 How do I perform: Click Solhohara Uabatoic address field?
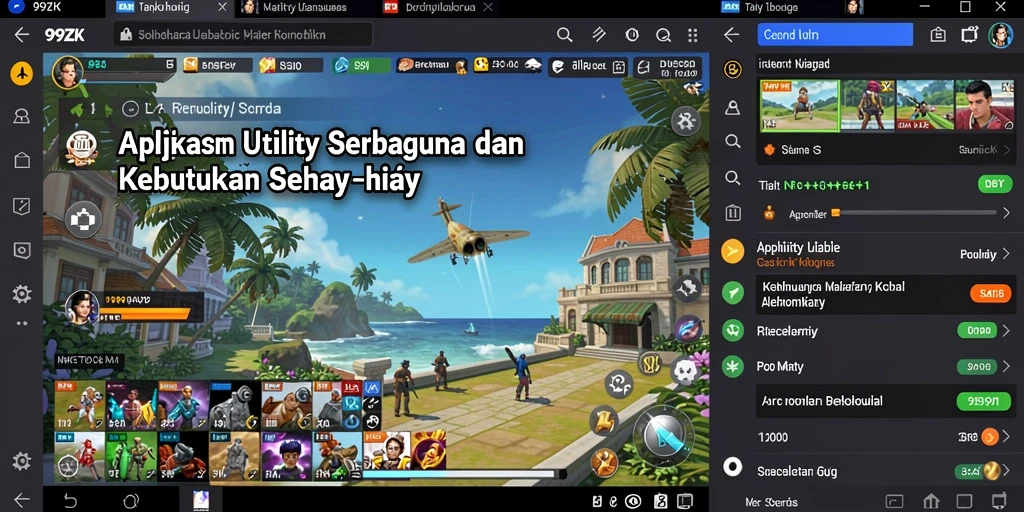pyautogui.click(x=243, y=35)
